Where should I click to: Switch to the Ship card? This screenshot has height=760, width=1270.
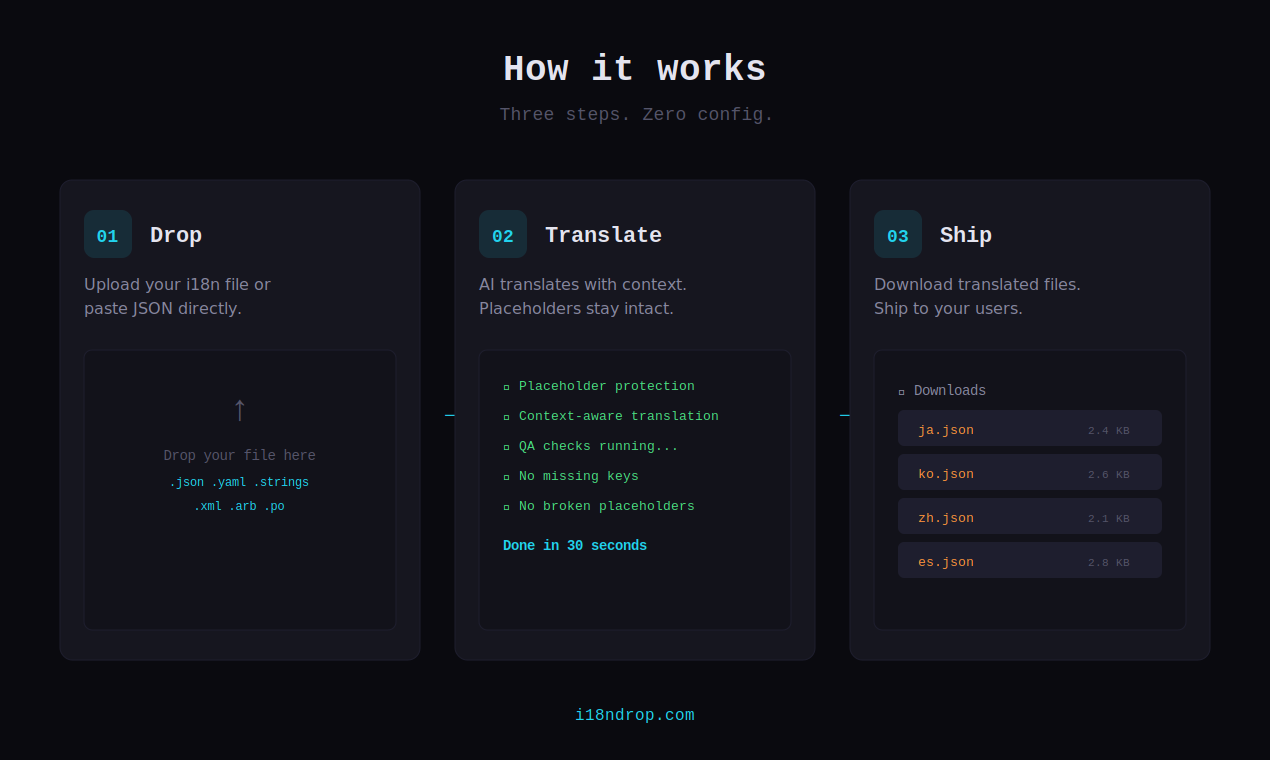pos(1029,418)
